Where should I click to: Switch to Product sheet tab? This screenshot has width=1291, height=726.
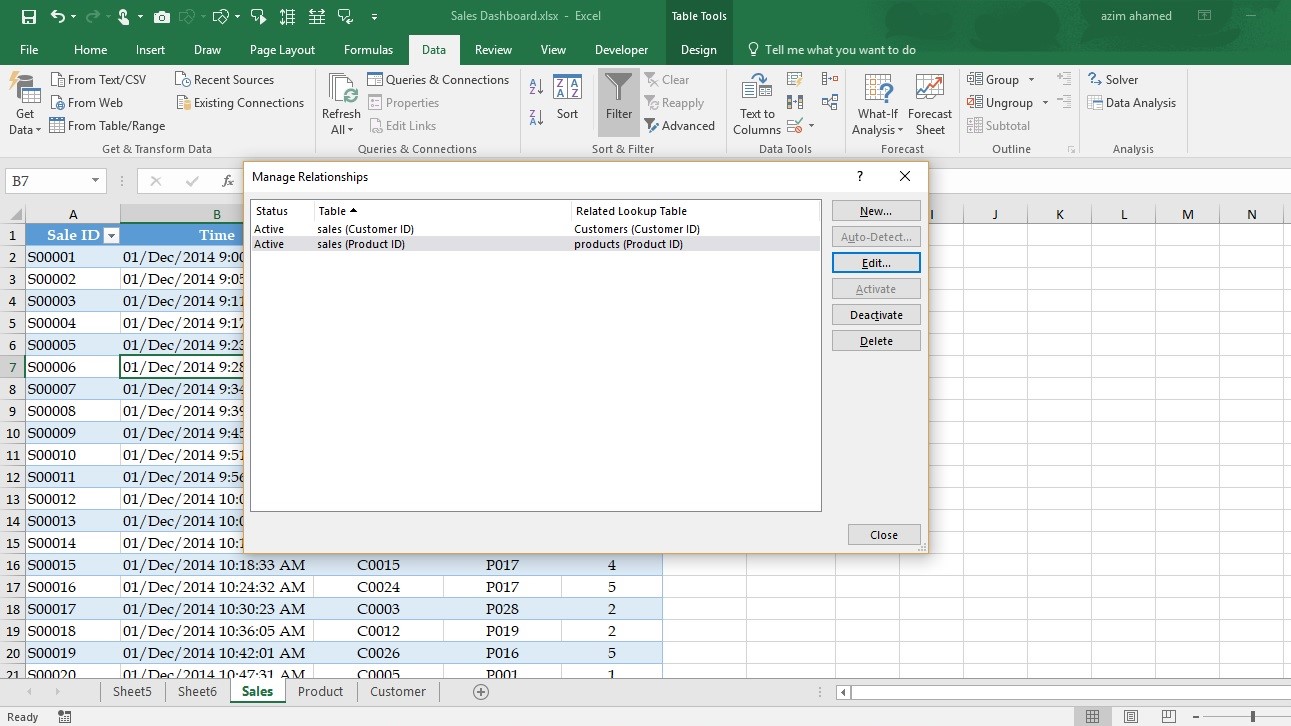tap(320, 691)
